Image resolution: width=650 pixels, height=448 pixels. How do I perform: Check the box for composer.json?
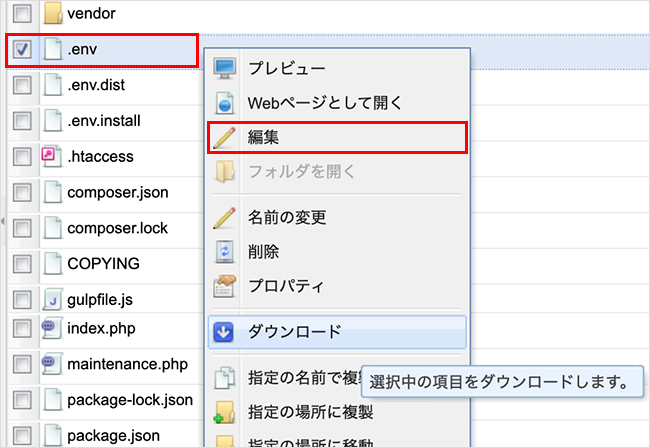tap(23, 193)
